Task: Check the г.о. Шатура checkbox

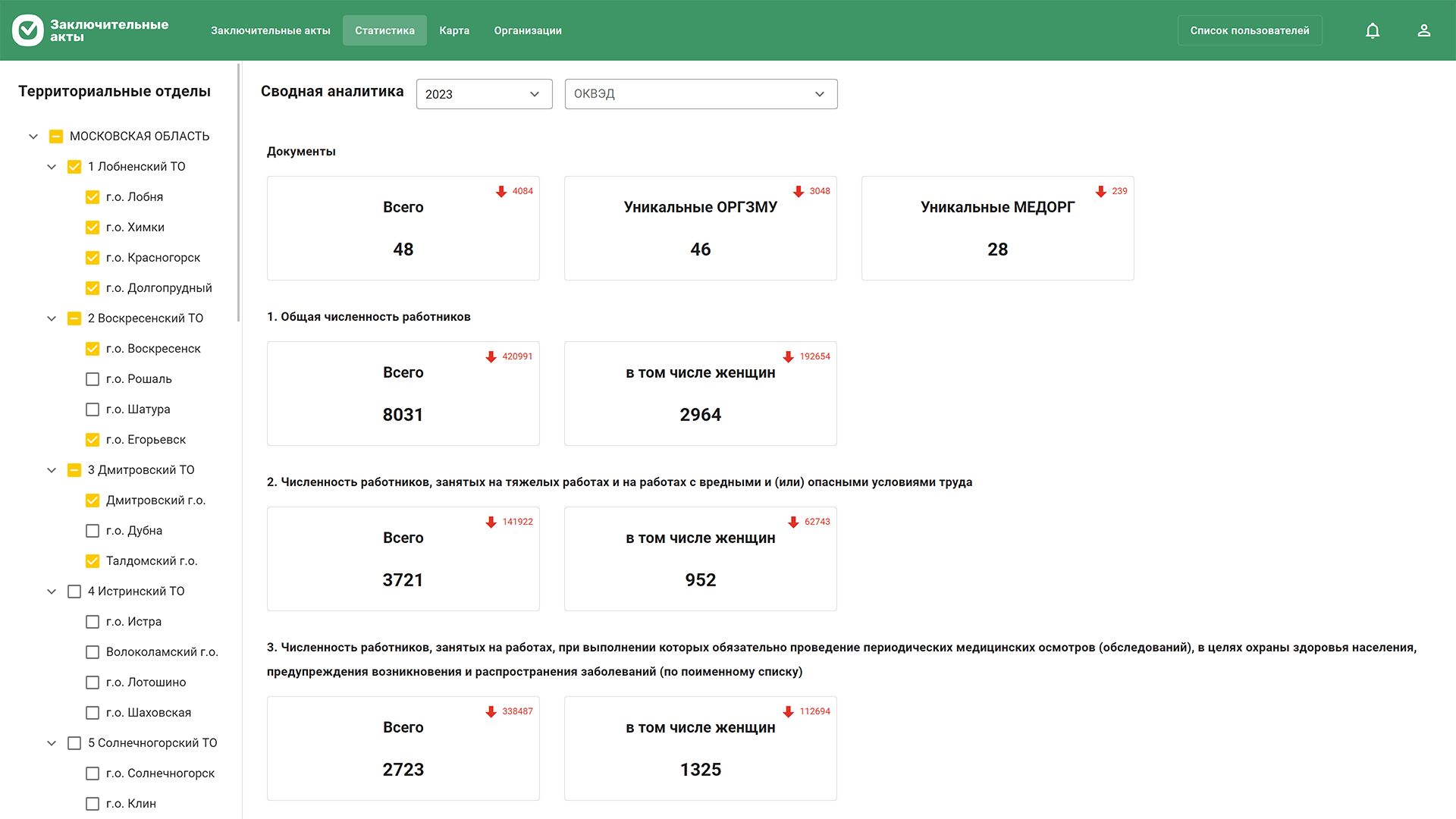Action: 93,409
